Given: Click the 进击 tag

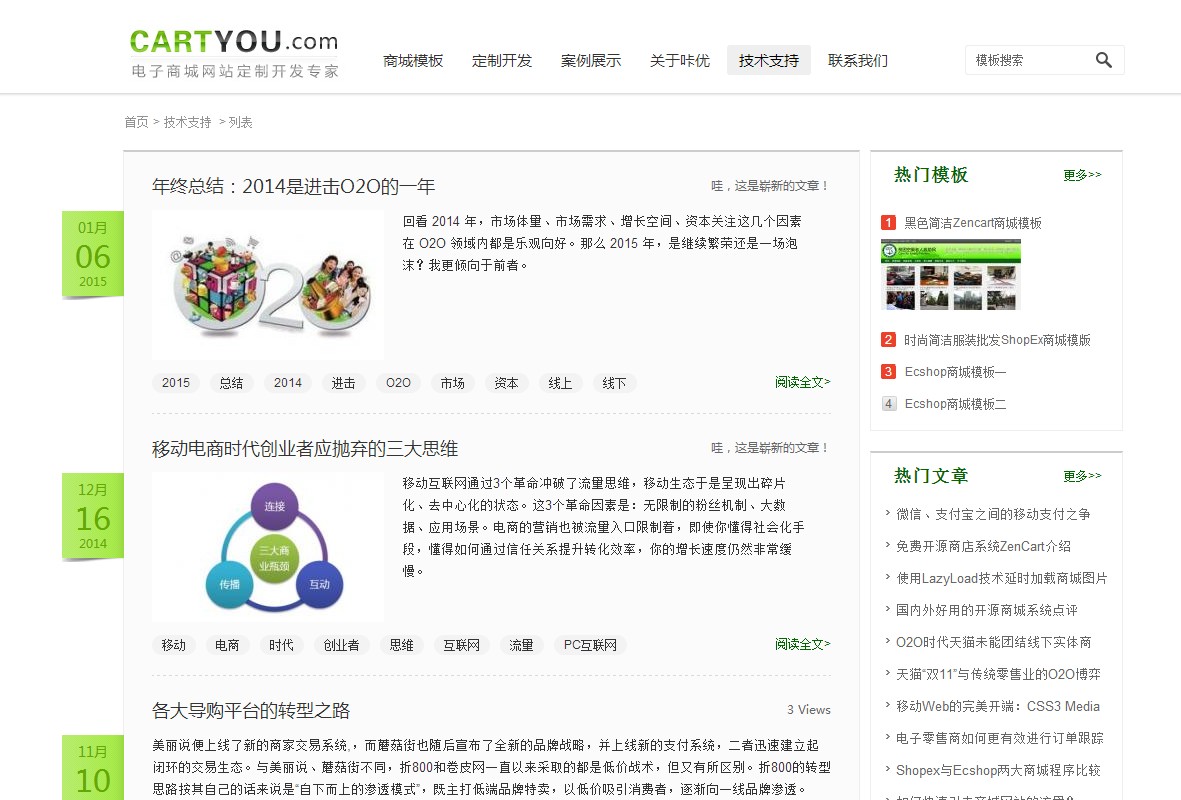Looking at the screenshot, I should (343, 383).
